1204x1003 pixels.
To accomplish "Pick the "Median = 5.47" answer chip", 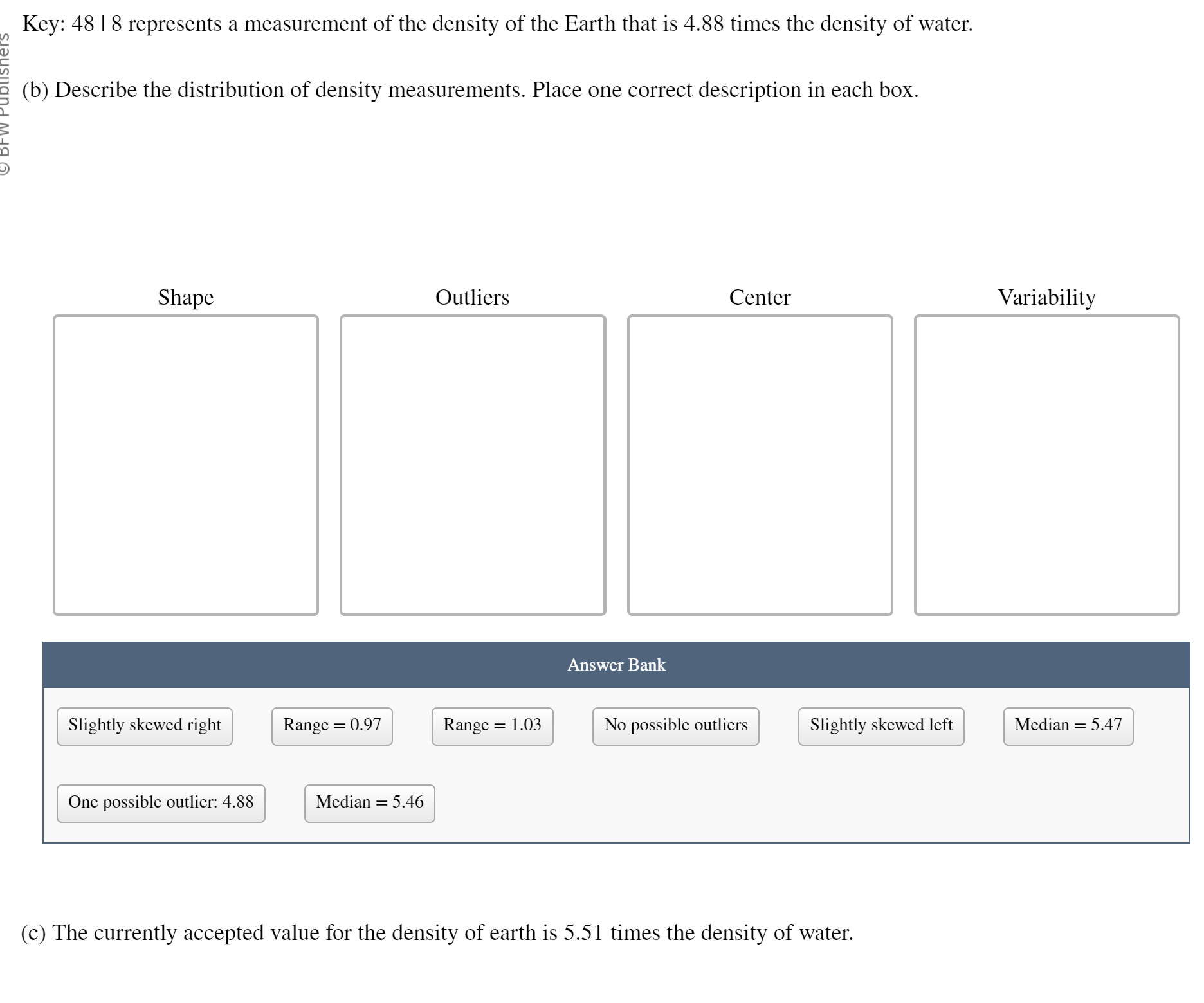I will [1068, 725].
